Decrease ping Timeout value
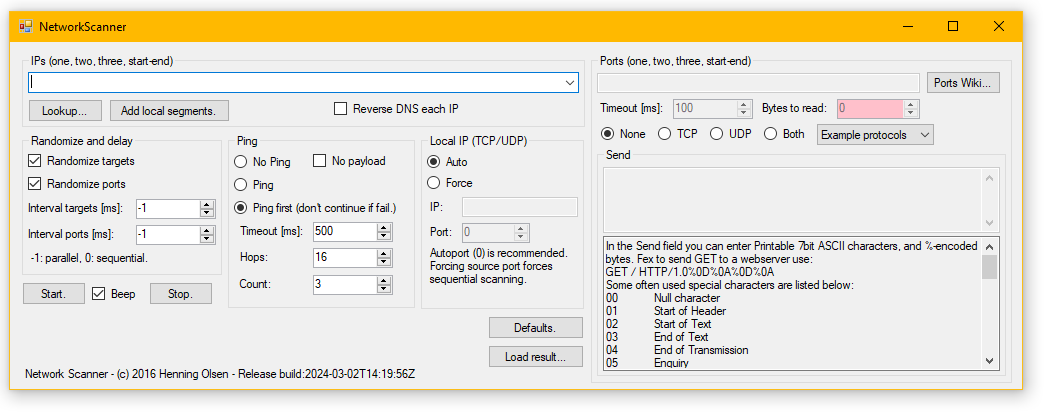This screenshot has height=416, width=1048. coord(384,235)
